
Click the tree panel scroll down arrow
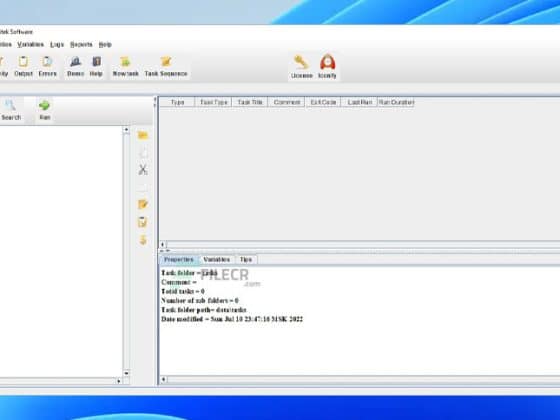126,373
